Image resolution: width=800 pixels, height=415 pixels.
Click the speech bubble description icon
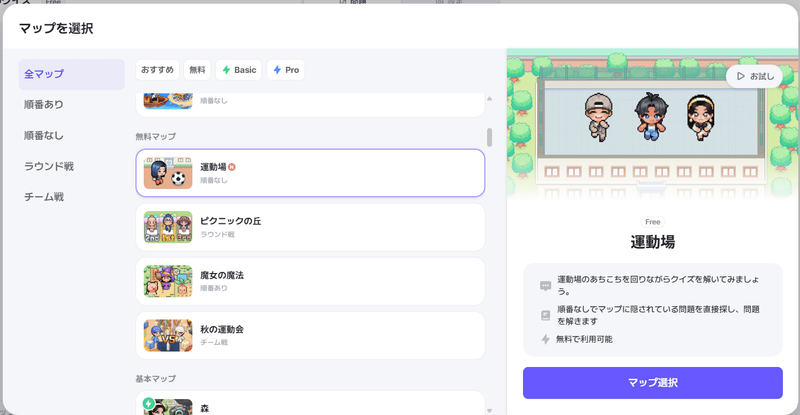point(545,286)
